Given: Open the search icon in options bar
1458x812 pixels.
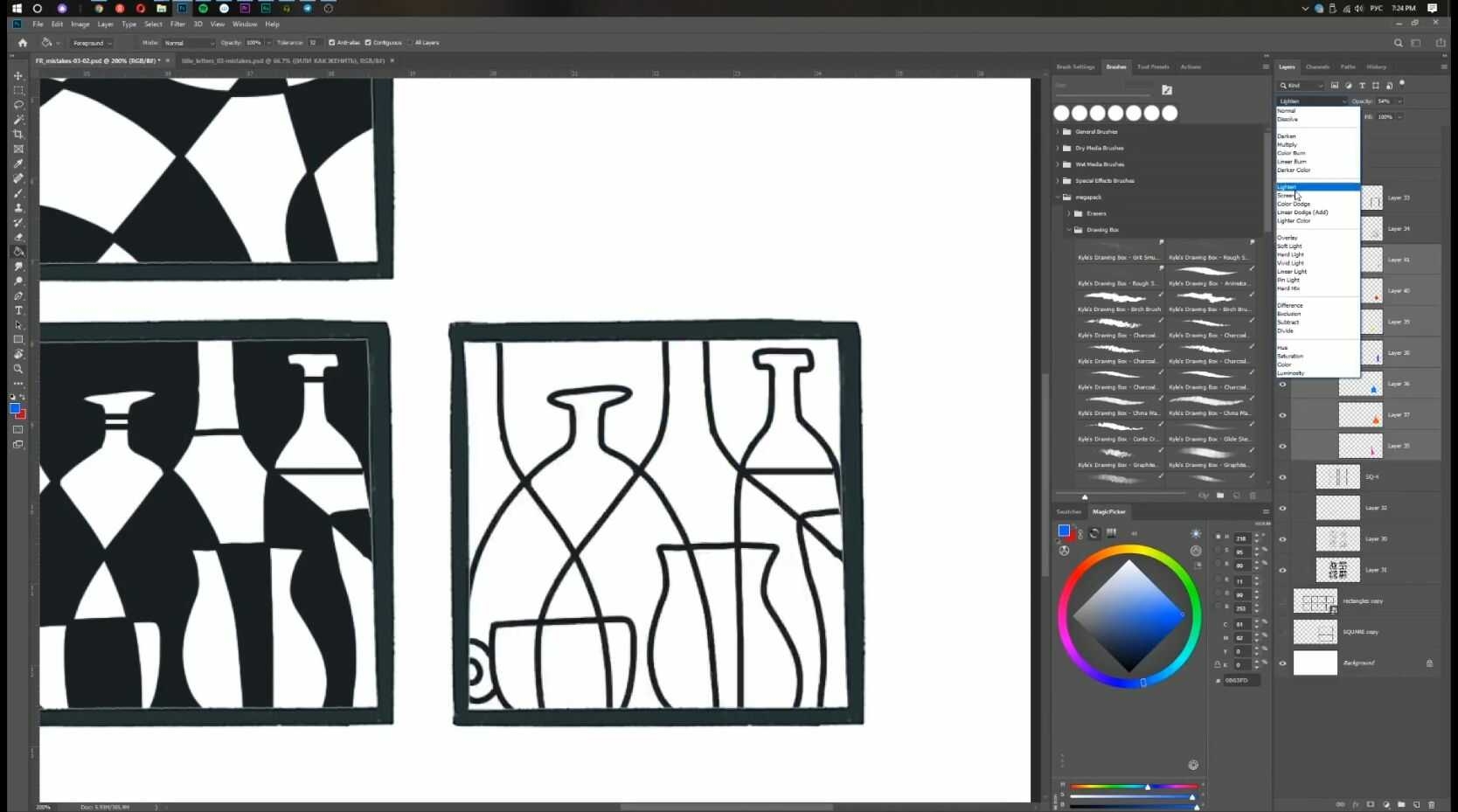Looking at the screenshot, I should tap(1398, 43).
